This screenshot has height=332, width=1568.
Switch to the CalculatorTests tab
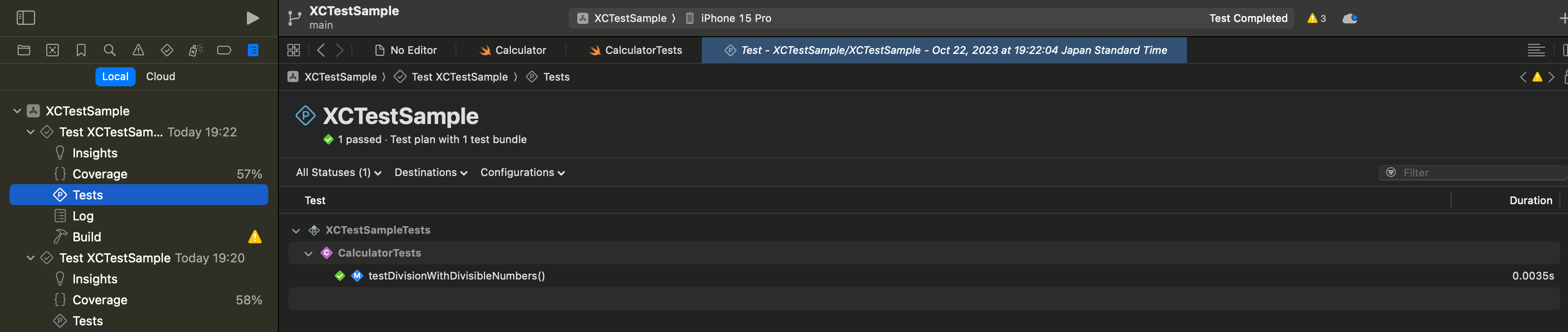click(636, 50)
